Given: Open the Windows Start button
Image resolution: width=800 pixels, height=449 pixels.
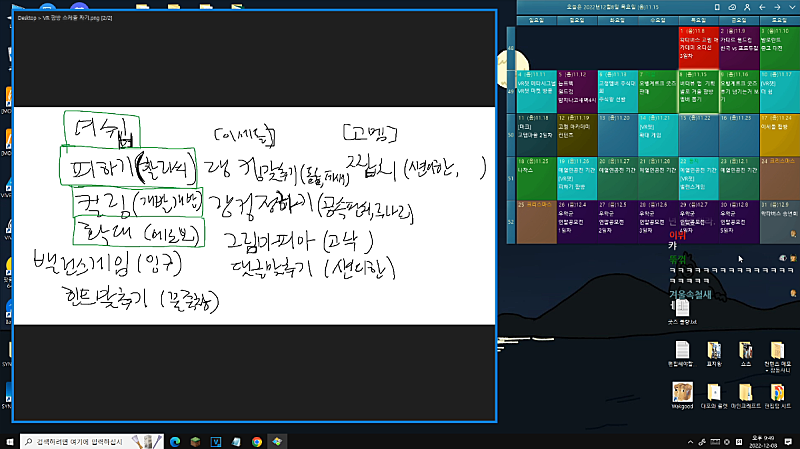Looking at the screenshot, I should pos(10,441).
